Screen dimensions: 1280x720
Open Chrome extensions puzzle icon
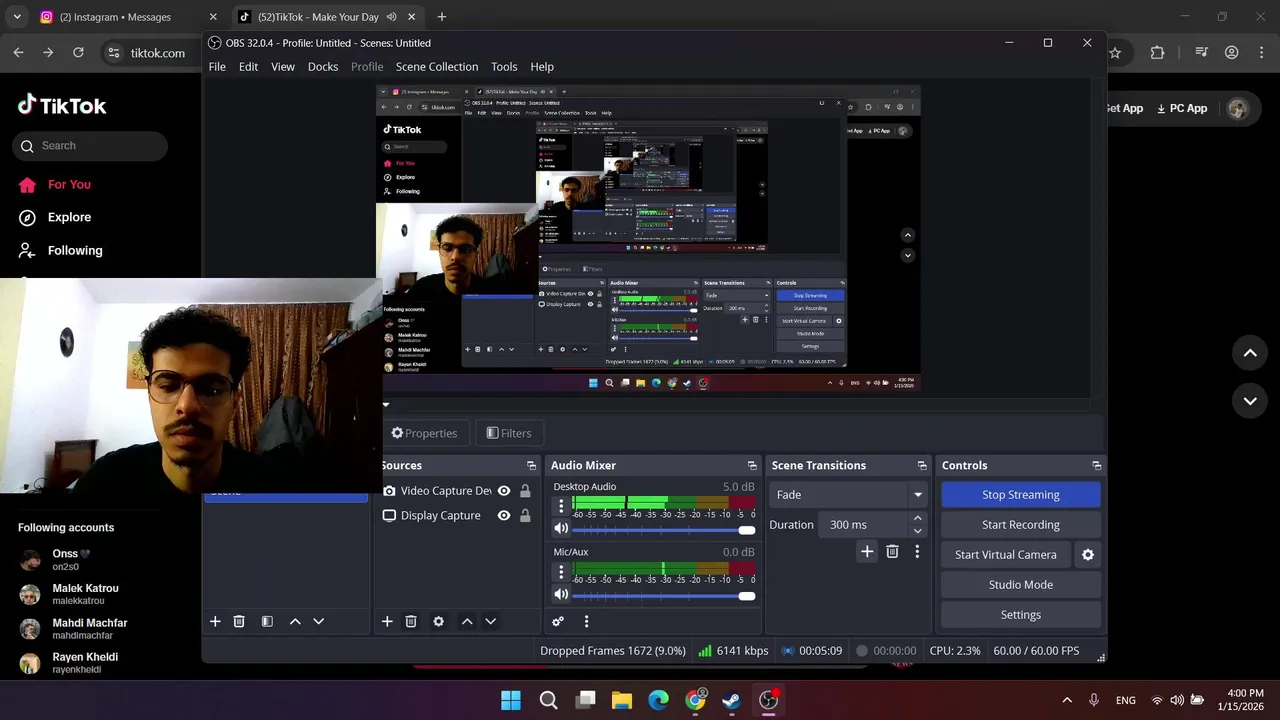tap(1157, 52)
